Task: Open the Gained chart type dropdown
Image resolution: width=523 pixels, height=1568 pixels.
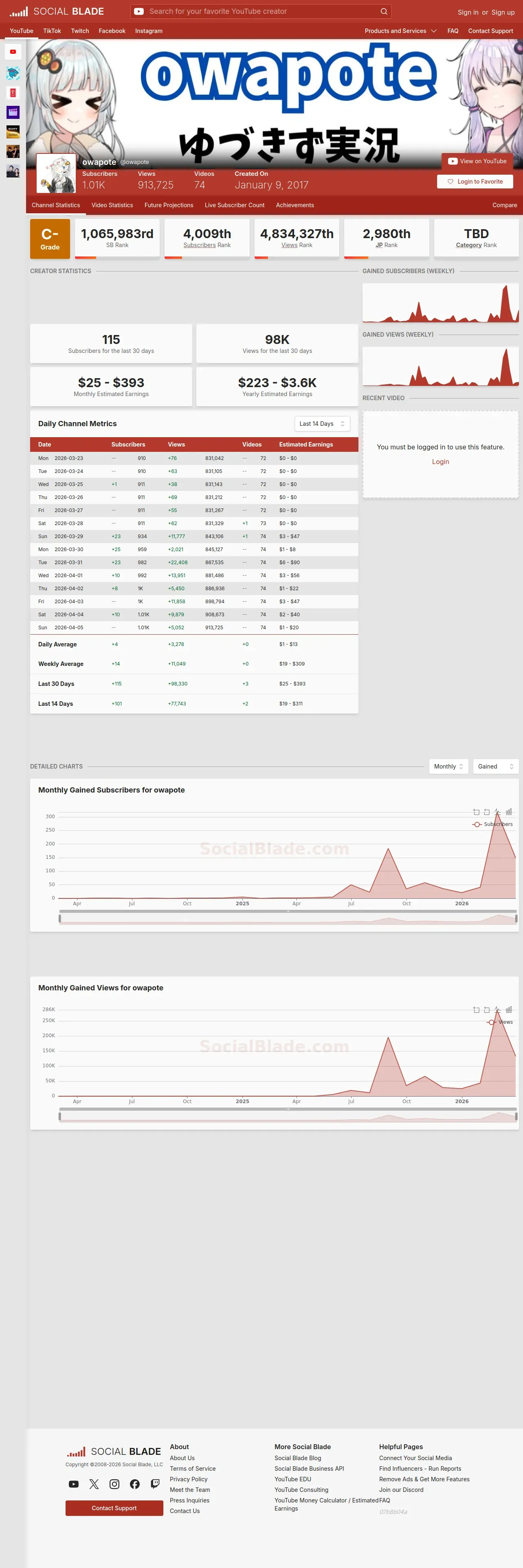Action: (496, 766)
